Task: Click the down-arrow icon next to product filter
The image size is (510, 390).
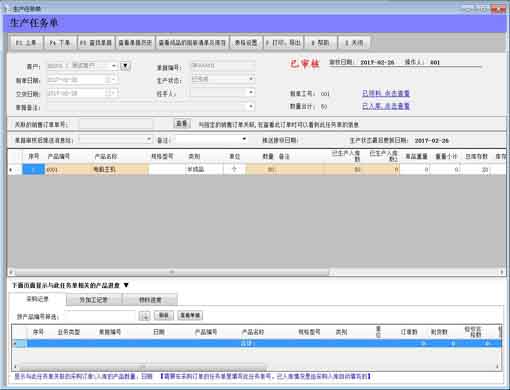Action: (x=144, y=316)
